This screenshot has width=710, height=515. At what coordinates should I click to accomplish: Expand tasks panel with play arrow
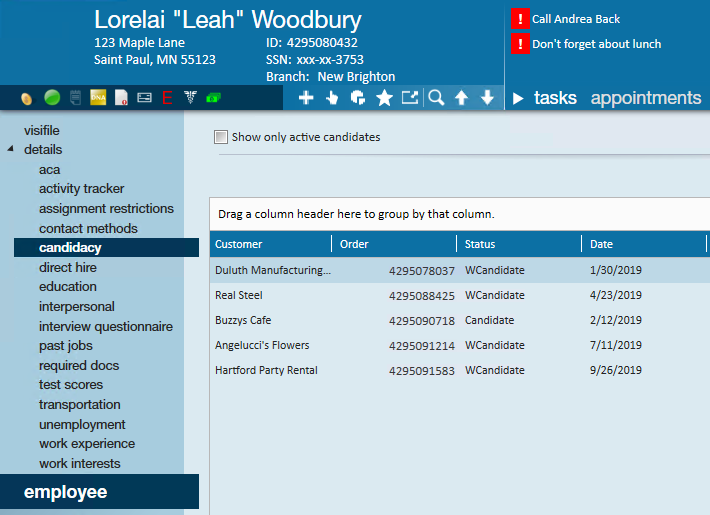click(518, 98)
